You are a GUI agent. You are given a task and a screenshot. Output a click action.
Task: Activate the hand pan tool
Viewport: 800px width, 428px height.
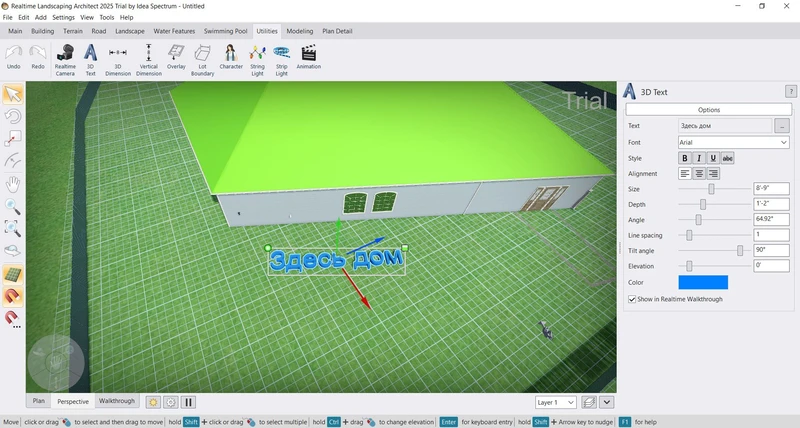tap(13, 184)
